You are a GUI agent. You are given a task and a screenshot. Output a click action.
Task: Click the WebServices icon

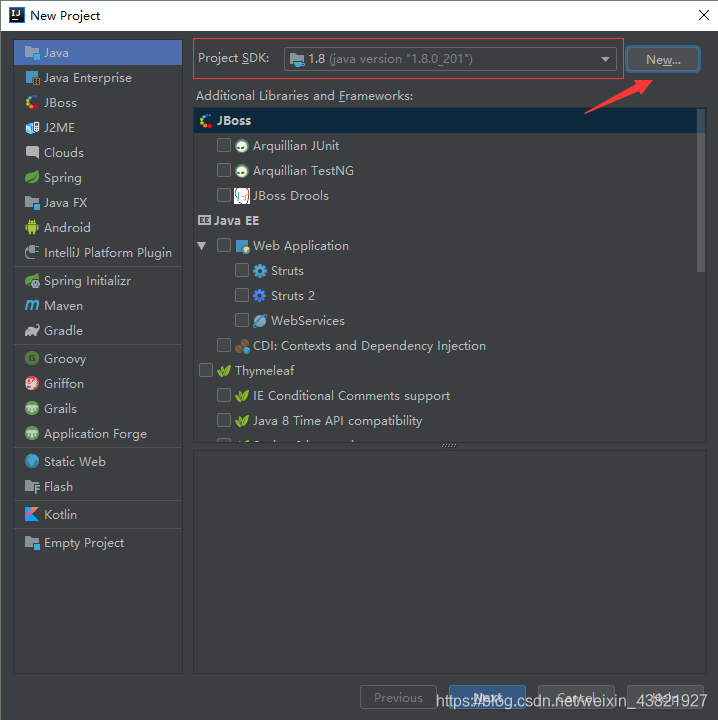pyautogui.click(x=260, y=321)
